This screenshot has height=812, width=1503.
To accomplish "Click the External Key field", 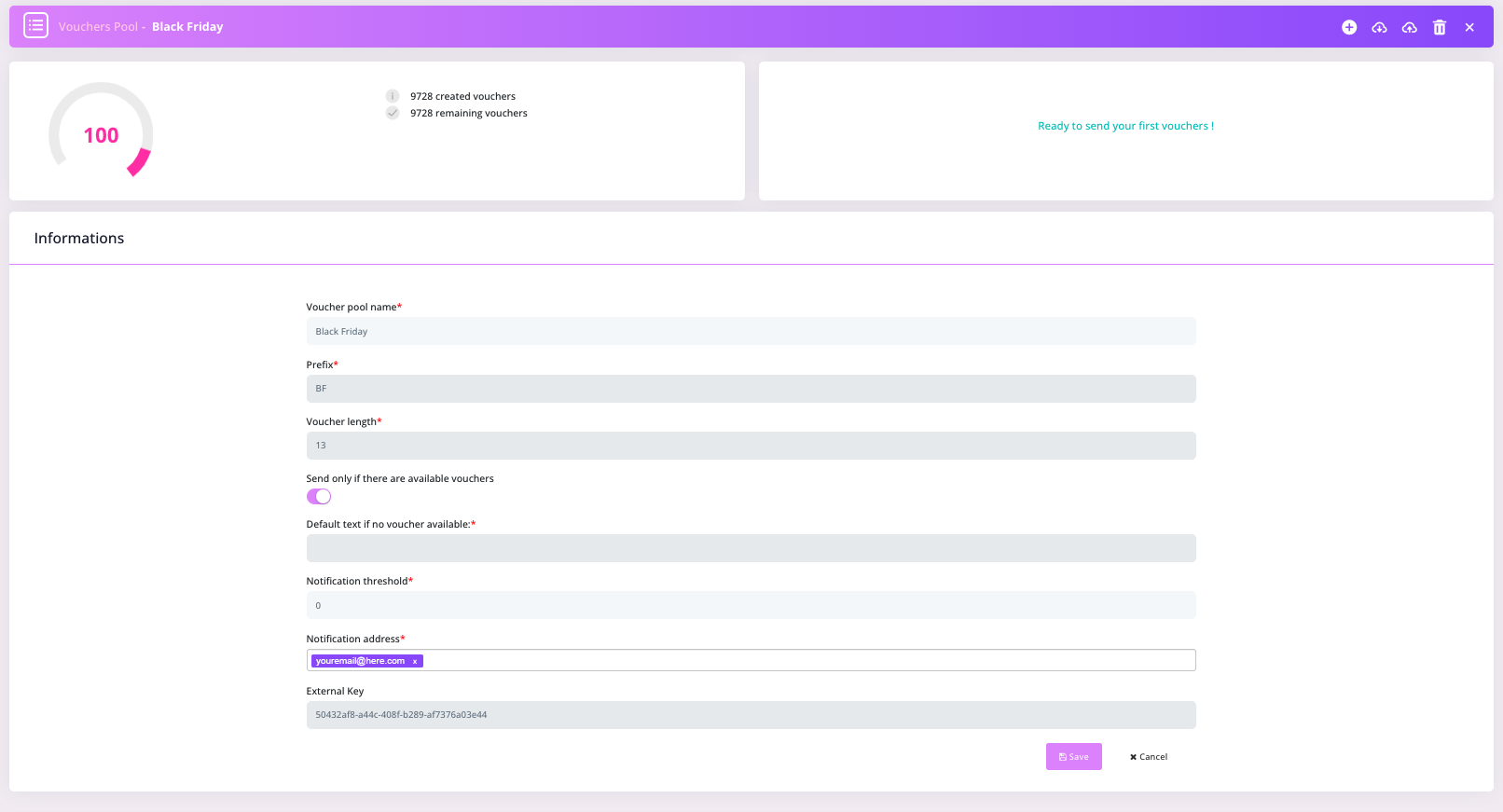I will (x=751, y=715).
